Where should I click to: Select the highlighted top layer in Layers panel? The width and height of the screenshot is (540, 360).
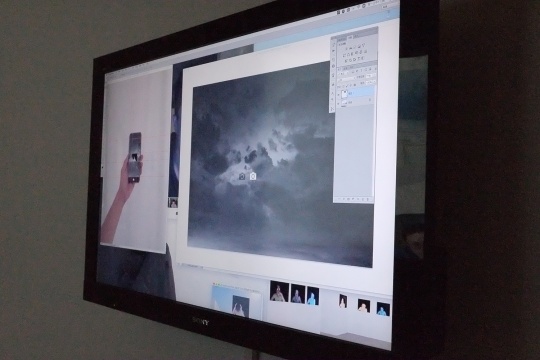[357, 93]
